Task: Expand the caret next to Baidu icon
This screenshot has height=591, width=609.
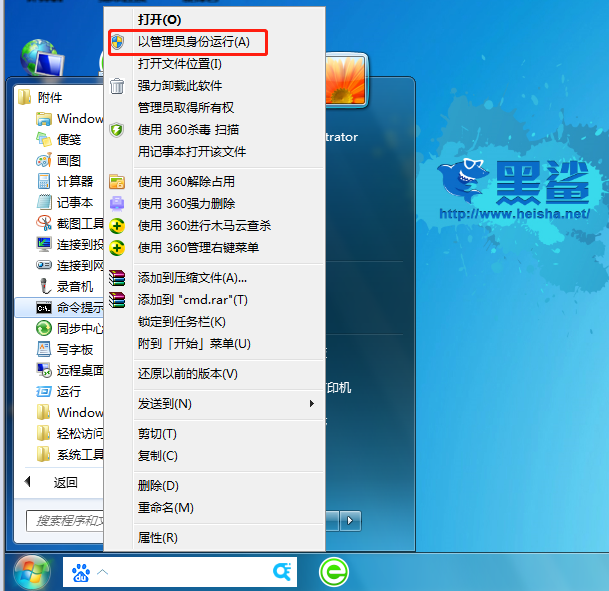Action: 103,572
